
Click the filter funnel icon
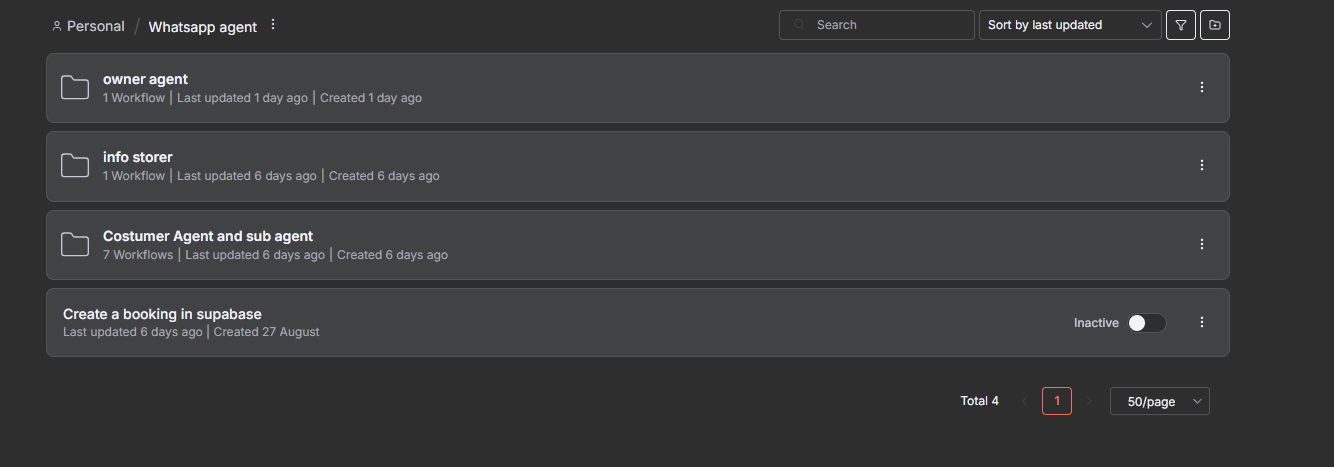pos(1180,25)
